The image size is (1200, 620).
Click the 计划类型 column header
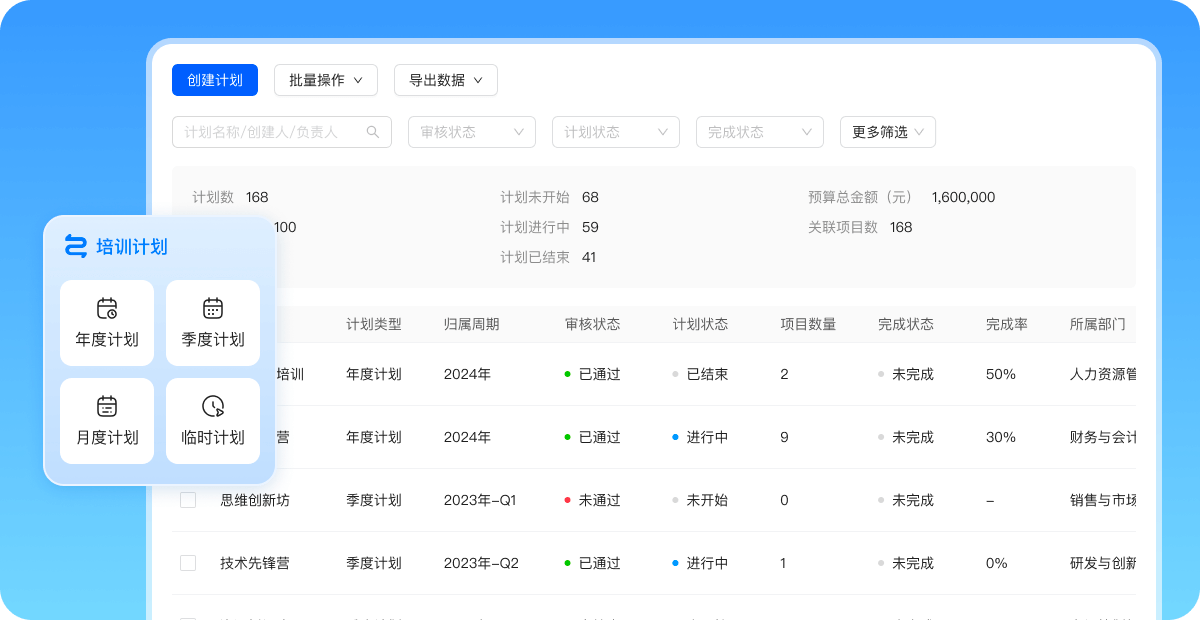pos(374,324)
